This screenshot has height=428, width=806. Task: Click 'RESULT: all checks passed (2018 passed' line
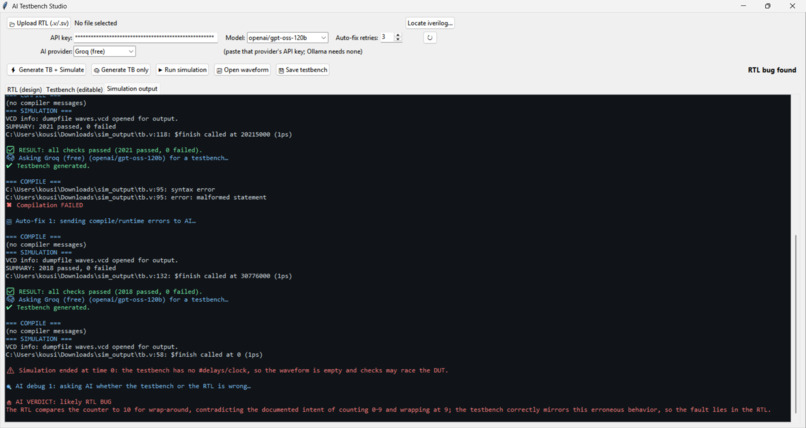coord(104,291)
